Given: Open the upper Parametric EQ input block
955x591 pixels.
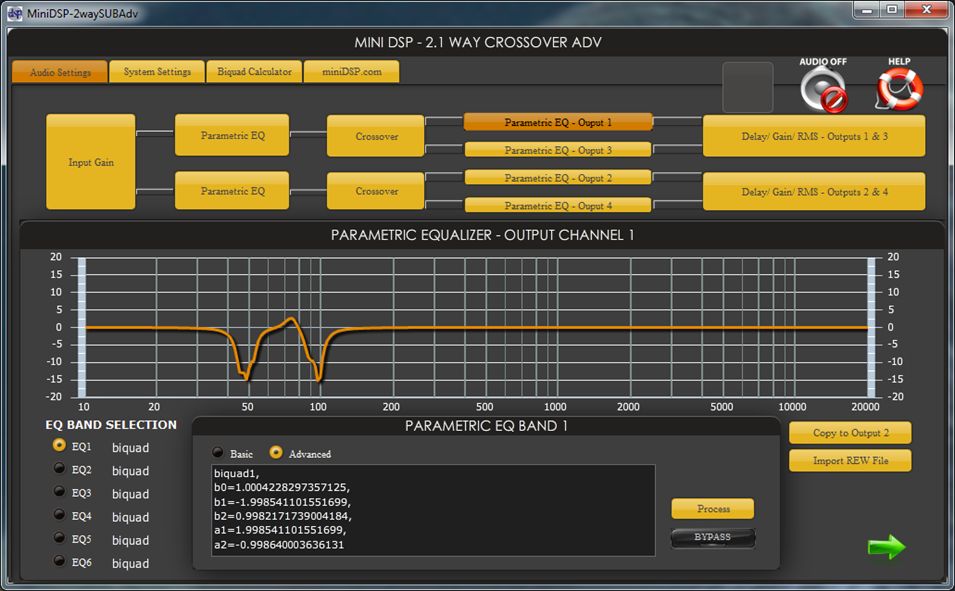Looking at the screenshot, I should coord(232,135).
